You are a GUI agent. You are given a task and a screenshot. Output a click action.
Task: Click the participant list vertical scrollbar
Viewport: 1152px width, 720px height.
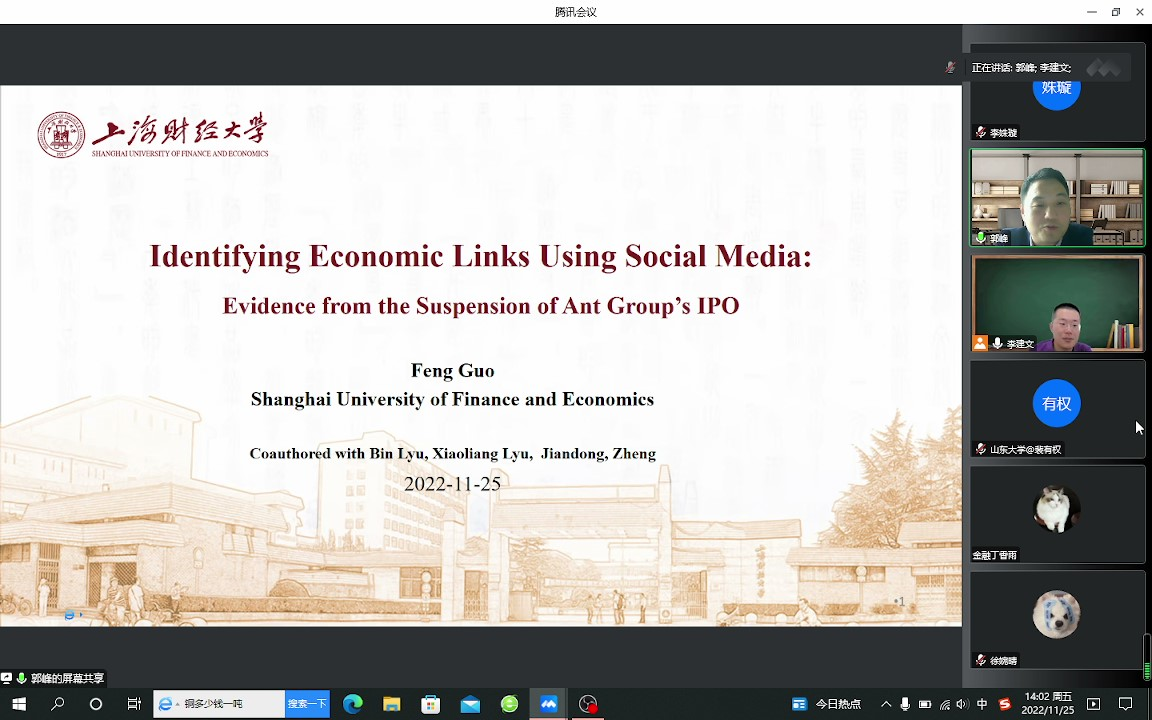coord(1147,656)
